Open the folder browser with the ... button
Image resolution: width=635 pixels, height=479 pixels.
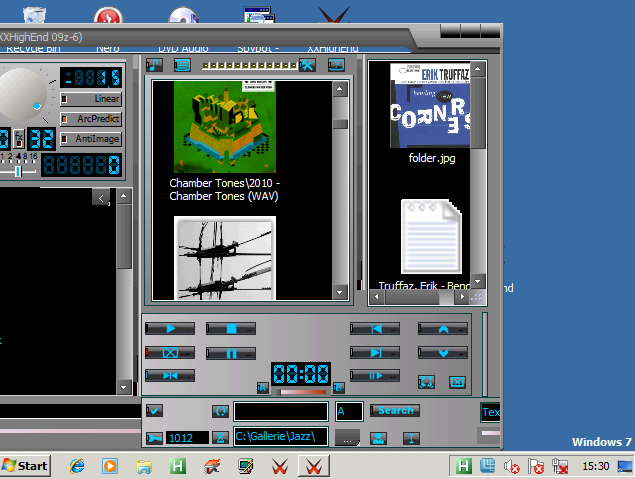click(347, 438)
